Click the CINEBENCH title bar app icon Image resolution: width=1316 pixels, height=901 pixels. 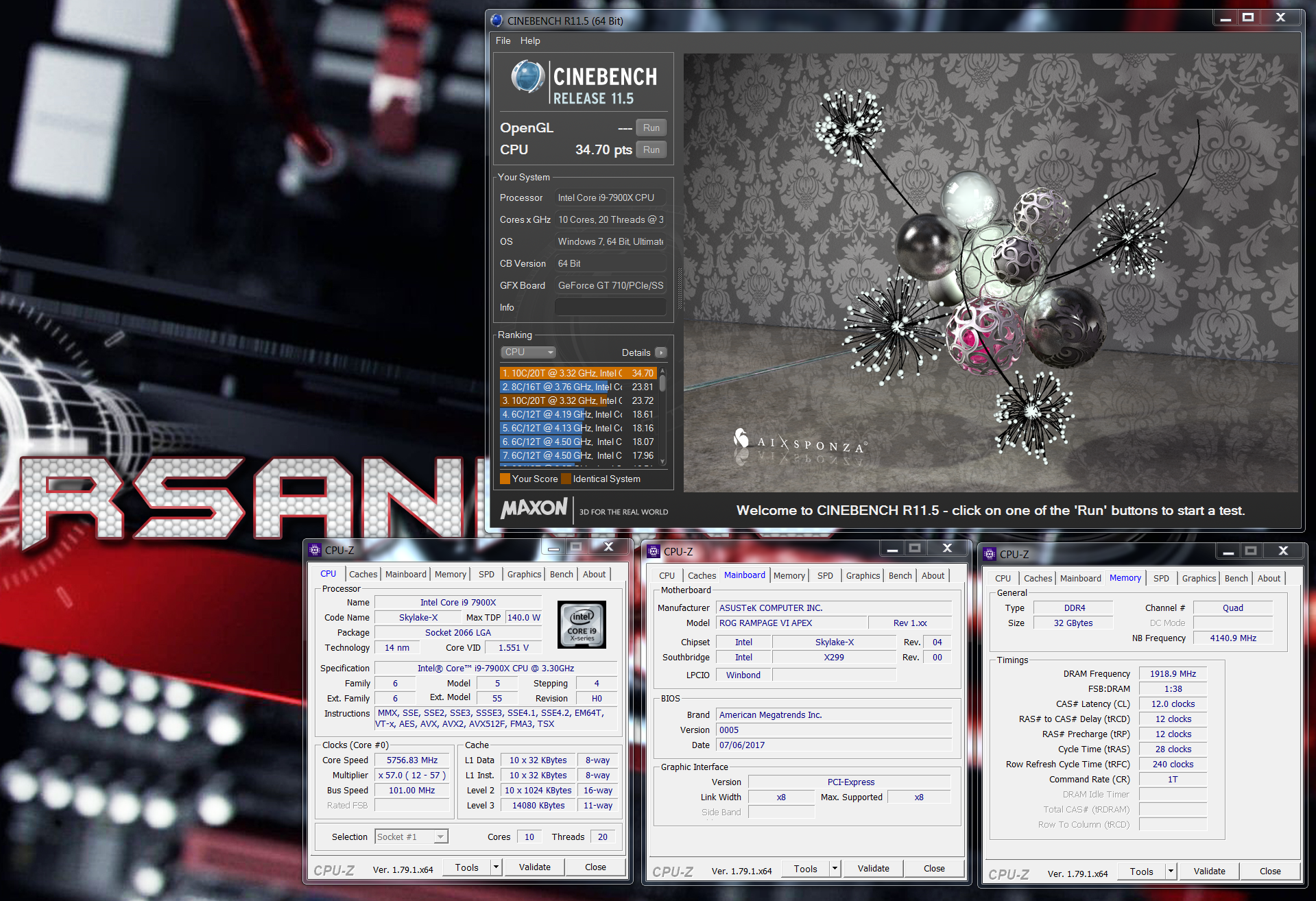(x=497, y=21)
